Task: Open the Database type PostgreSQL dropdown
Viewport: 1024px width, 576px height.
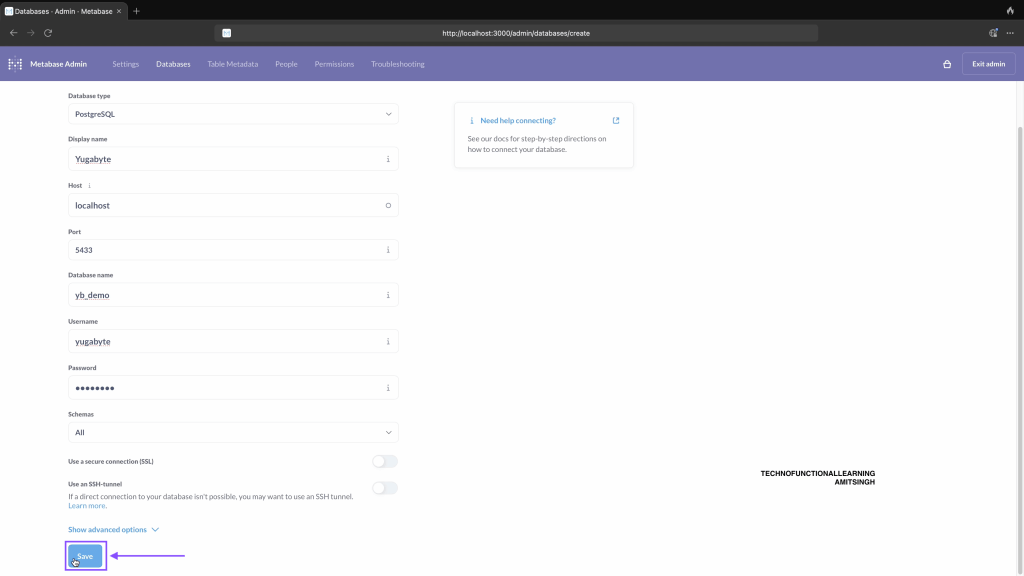Action: coord(232,114)
